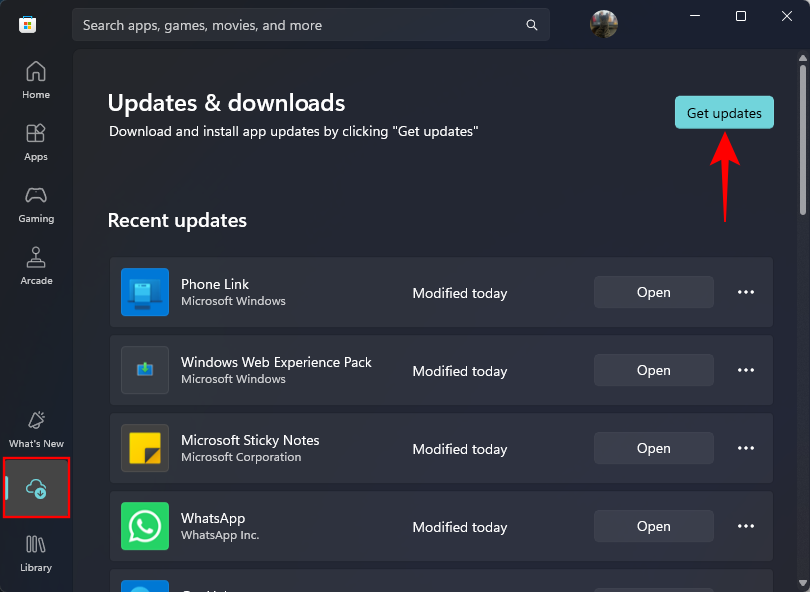Open the Phone Link three-dot options menu
The width and height of the screenshot is (810, 592).
[x=745, y=292]
